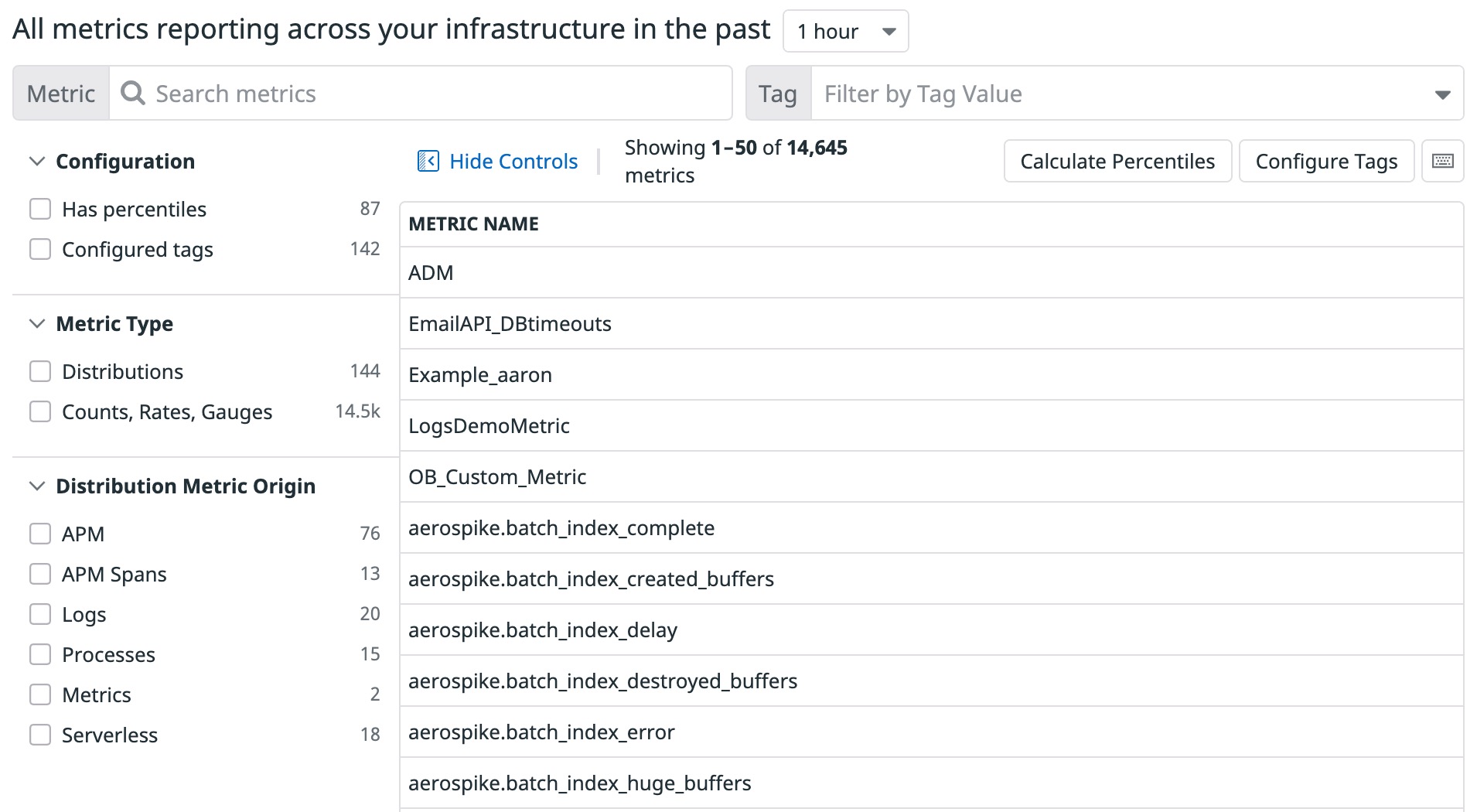Click the keyboard shortcuts icon button
This screenshot has width=1477, height=812.
(x=1442, y=161)
